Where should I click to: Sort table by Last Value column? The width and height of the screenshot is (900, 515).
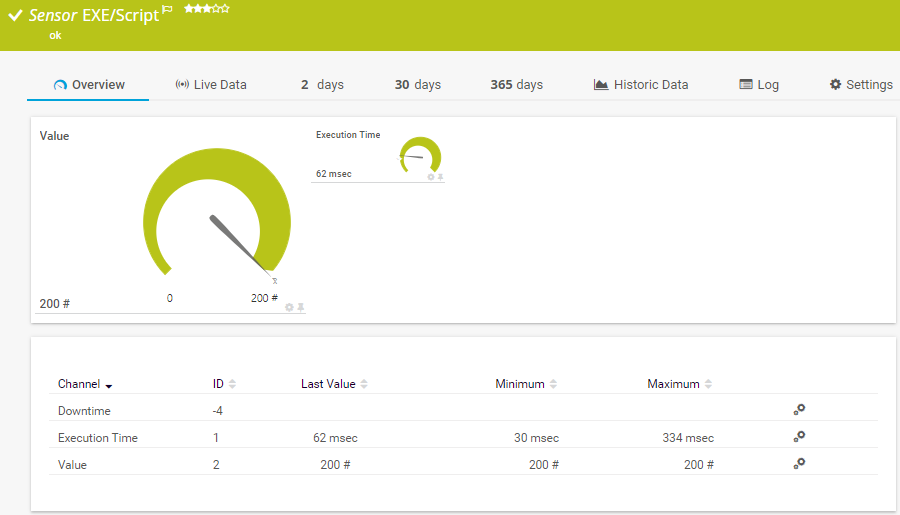[334, 384]
